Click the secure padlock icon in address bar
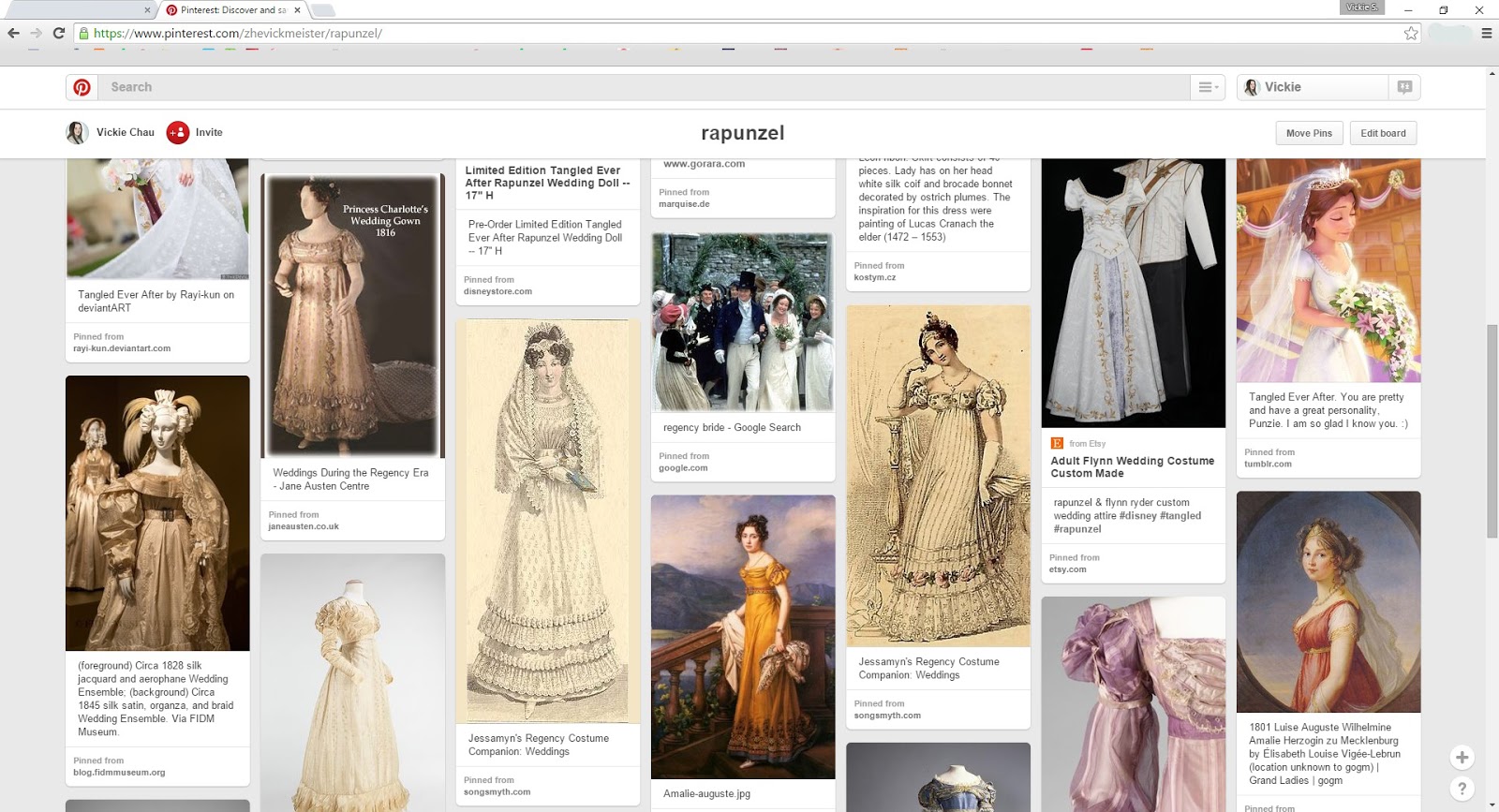Screen dimensions: 1499x812 pos(84,33)
